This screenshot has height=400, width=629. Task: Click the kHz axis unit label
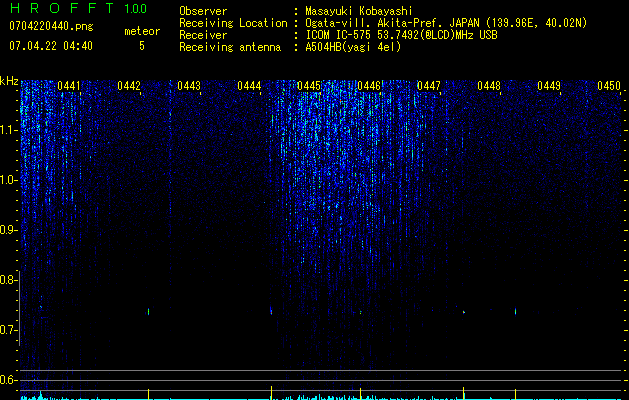(9, 81)
